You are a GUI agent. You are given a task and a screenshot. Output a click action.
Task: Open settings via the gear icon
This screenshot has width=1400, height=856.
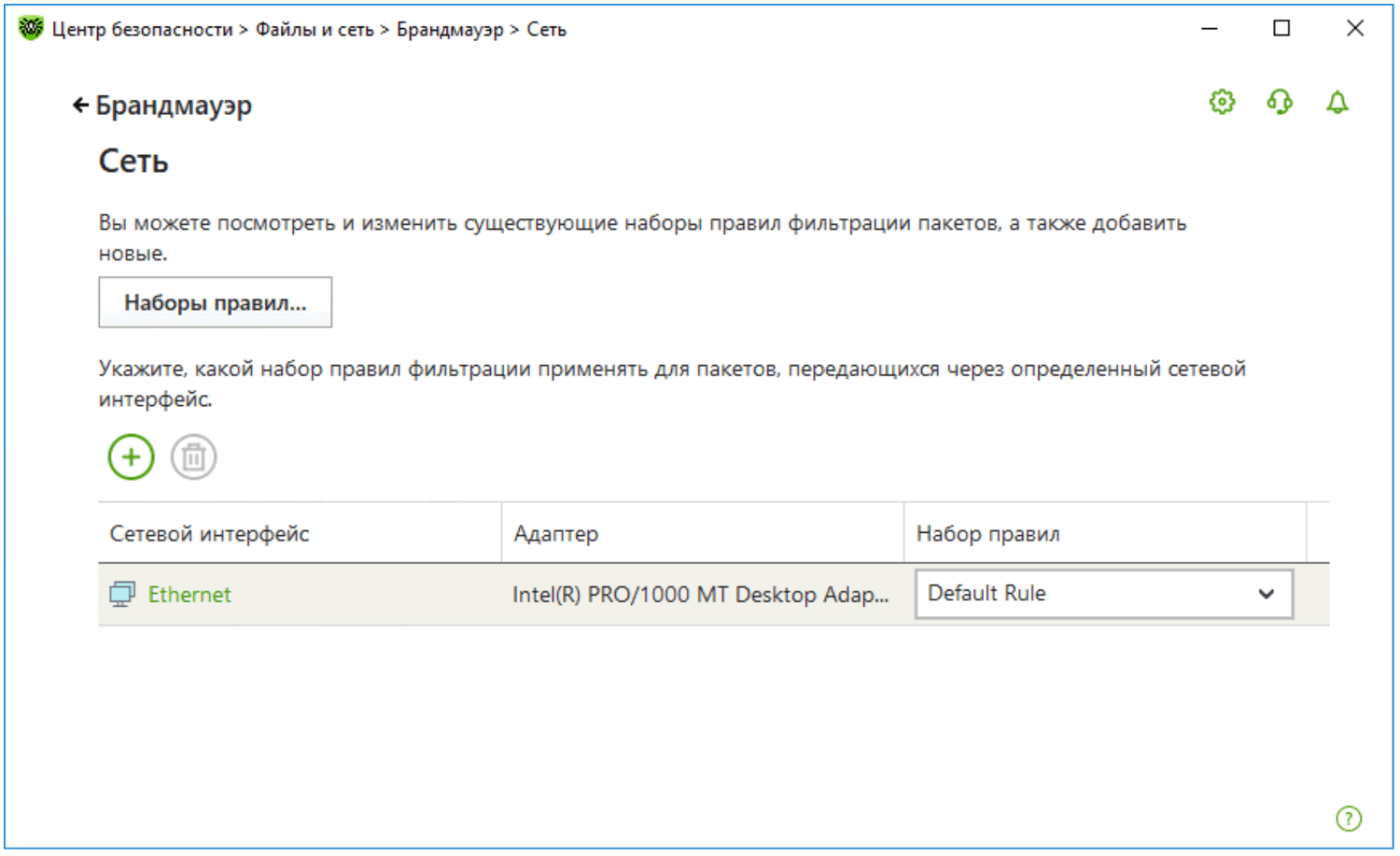(1222, 102)
